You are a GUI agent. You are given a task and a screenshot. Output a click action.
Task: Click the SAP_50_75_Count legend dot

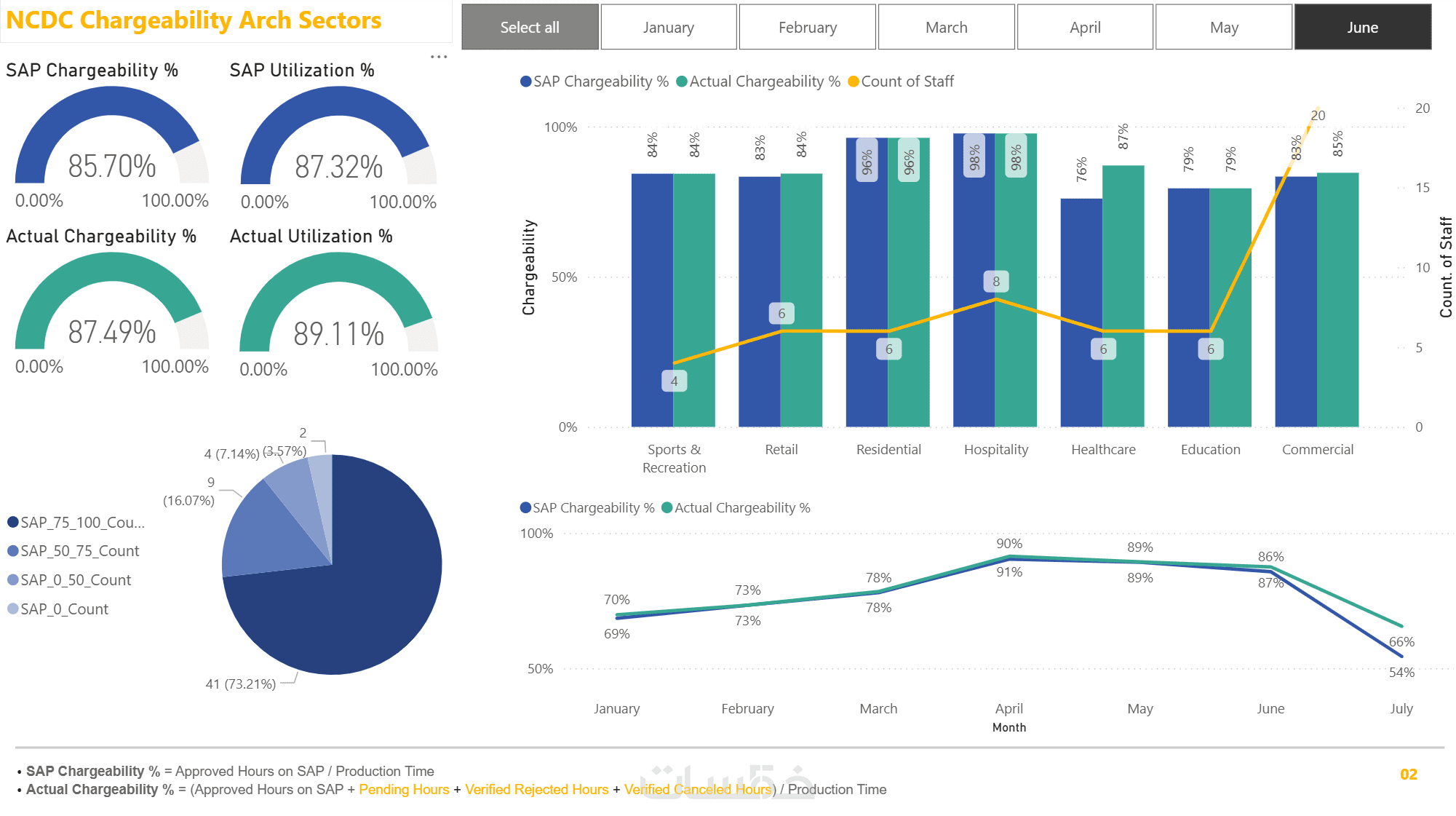click(x=12, y=551)
